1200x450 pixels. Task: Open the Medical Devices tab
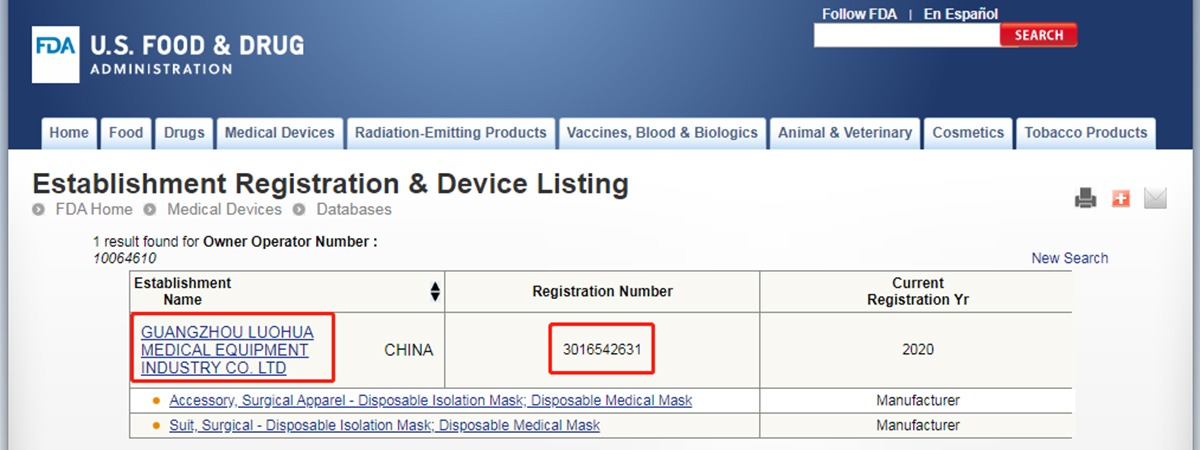[x=279, y=133]
